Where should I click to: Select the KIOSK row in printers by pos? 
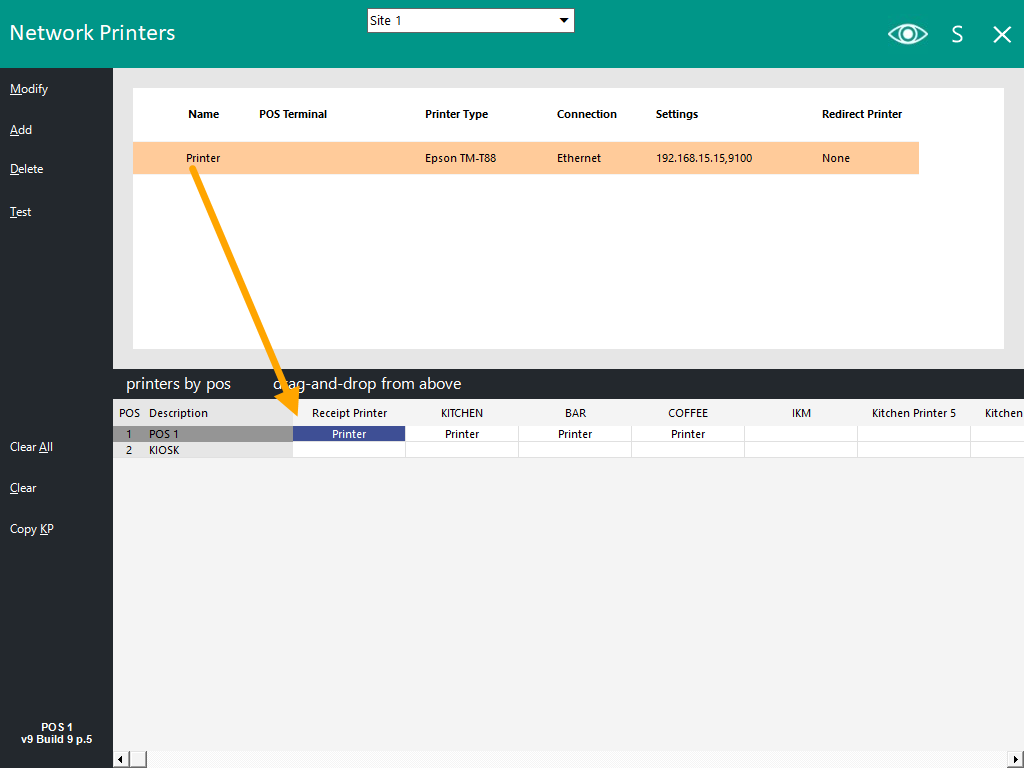click(200, 450)
